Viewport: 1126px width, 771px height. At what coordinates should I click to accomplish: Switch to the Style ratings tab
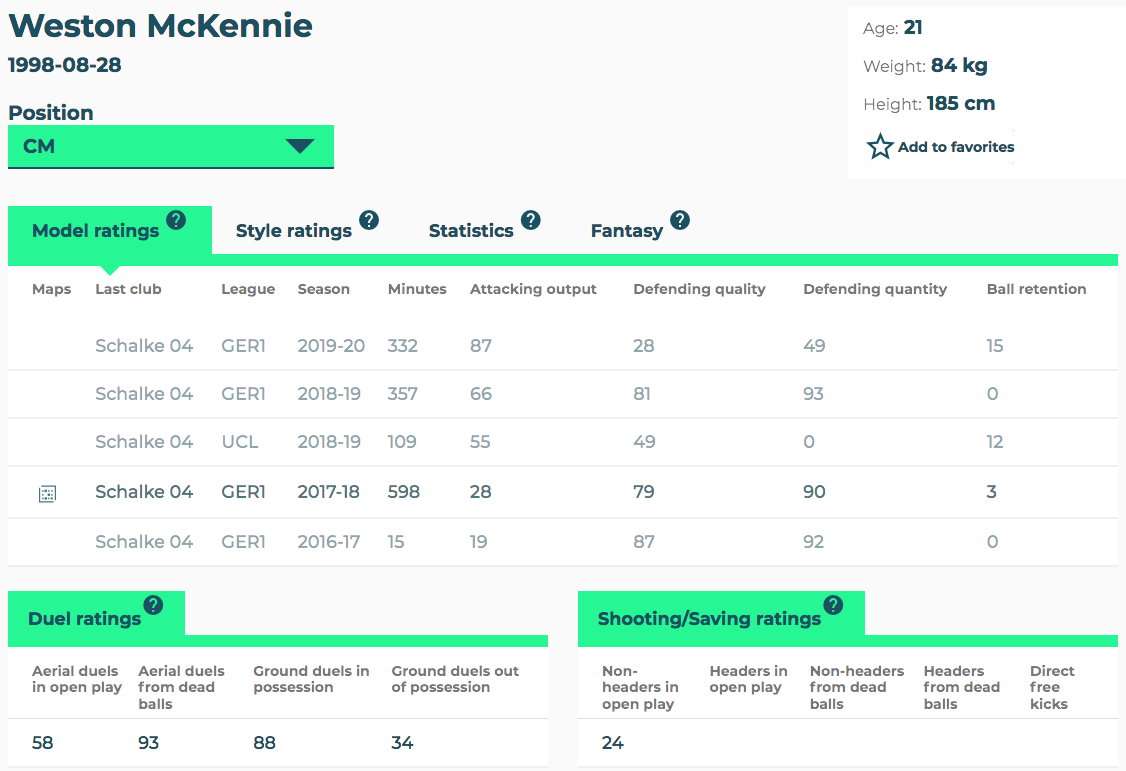293,230
